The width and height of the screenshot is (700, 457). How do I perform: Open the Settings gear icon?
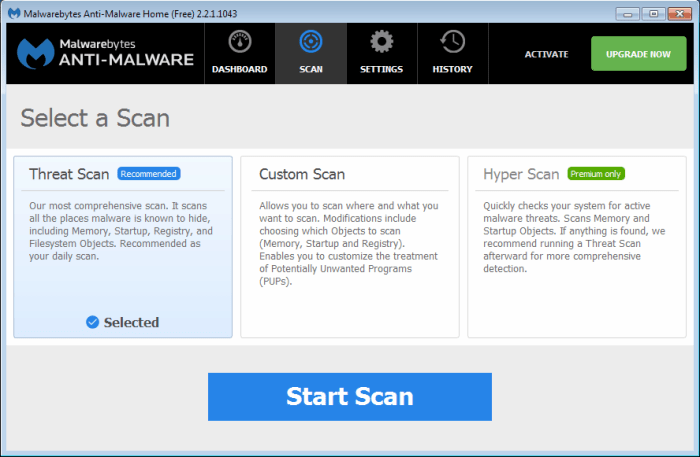tap(382, 42)
